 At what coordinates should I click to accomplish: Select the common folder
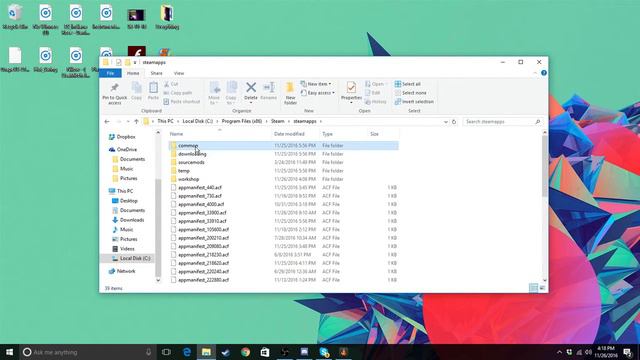[284, 145]
